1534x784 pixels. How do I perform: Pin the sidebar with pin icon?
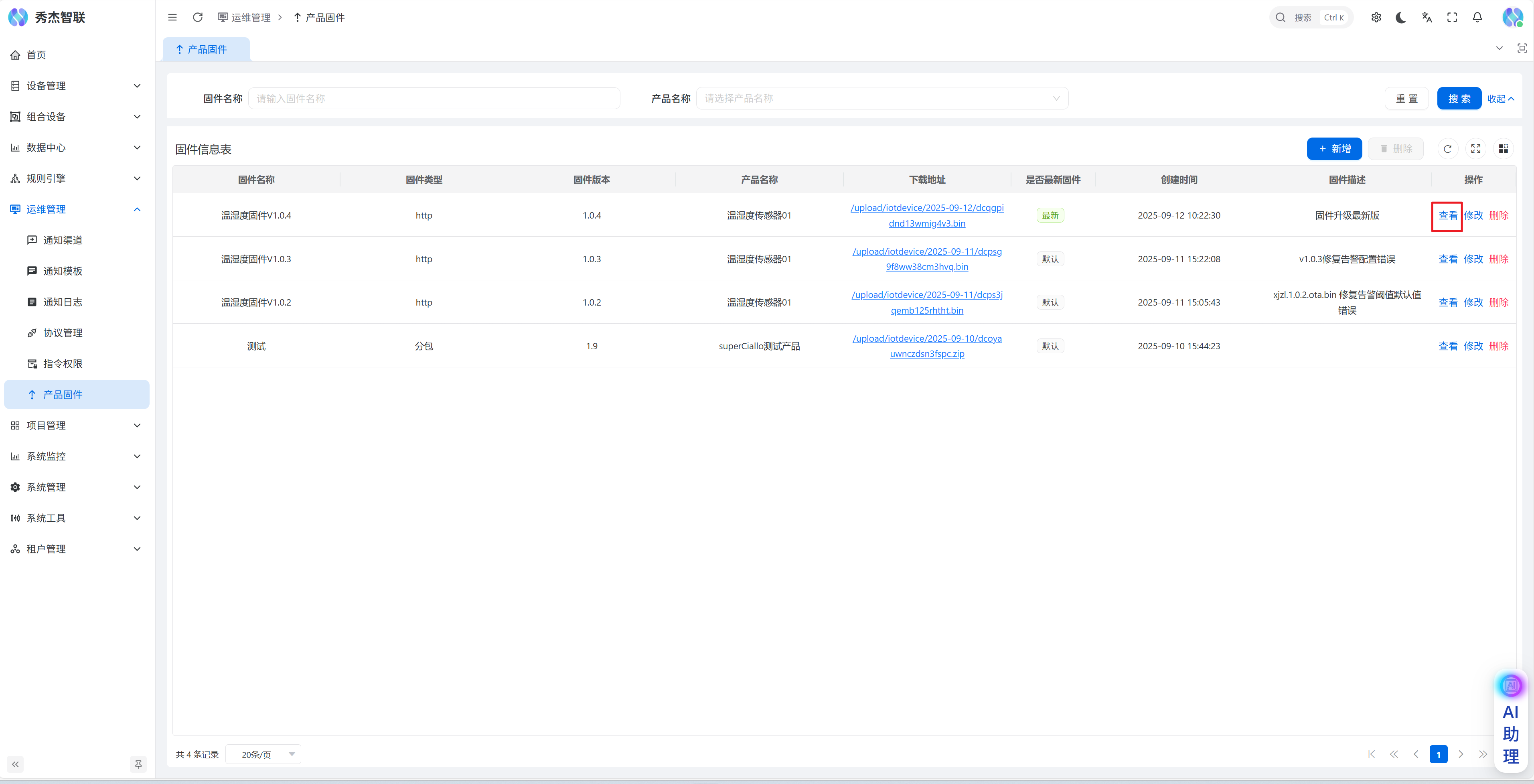[138, 764]
